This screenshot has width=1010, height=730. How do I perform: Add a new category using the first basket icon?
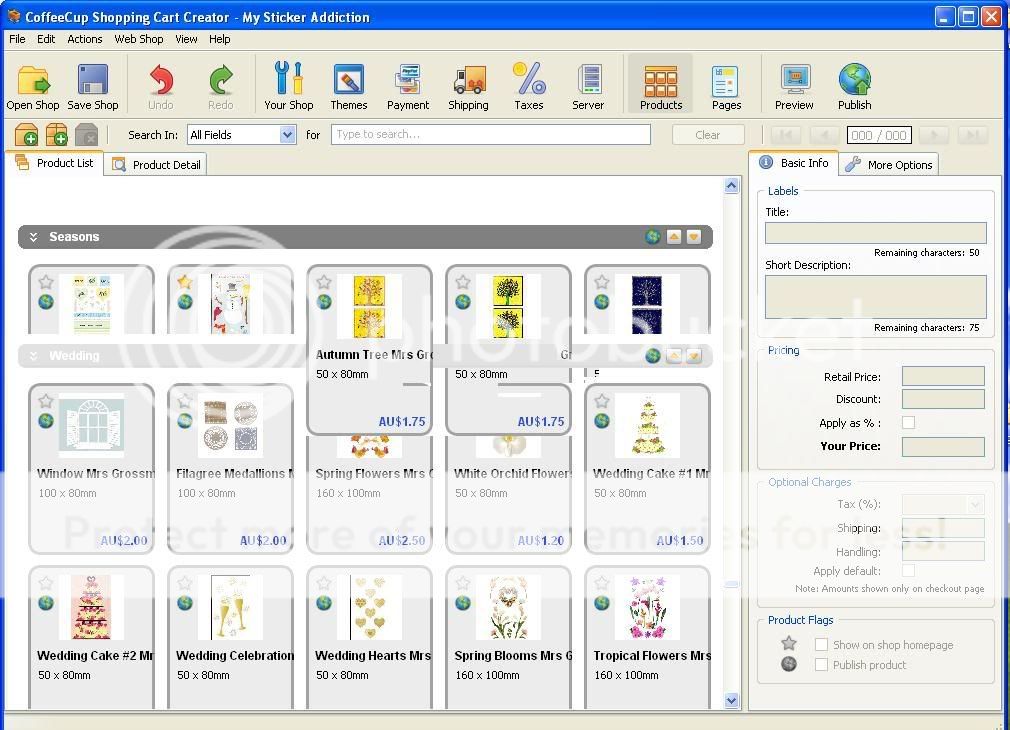tap(26, 135)
